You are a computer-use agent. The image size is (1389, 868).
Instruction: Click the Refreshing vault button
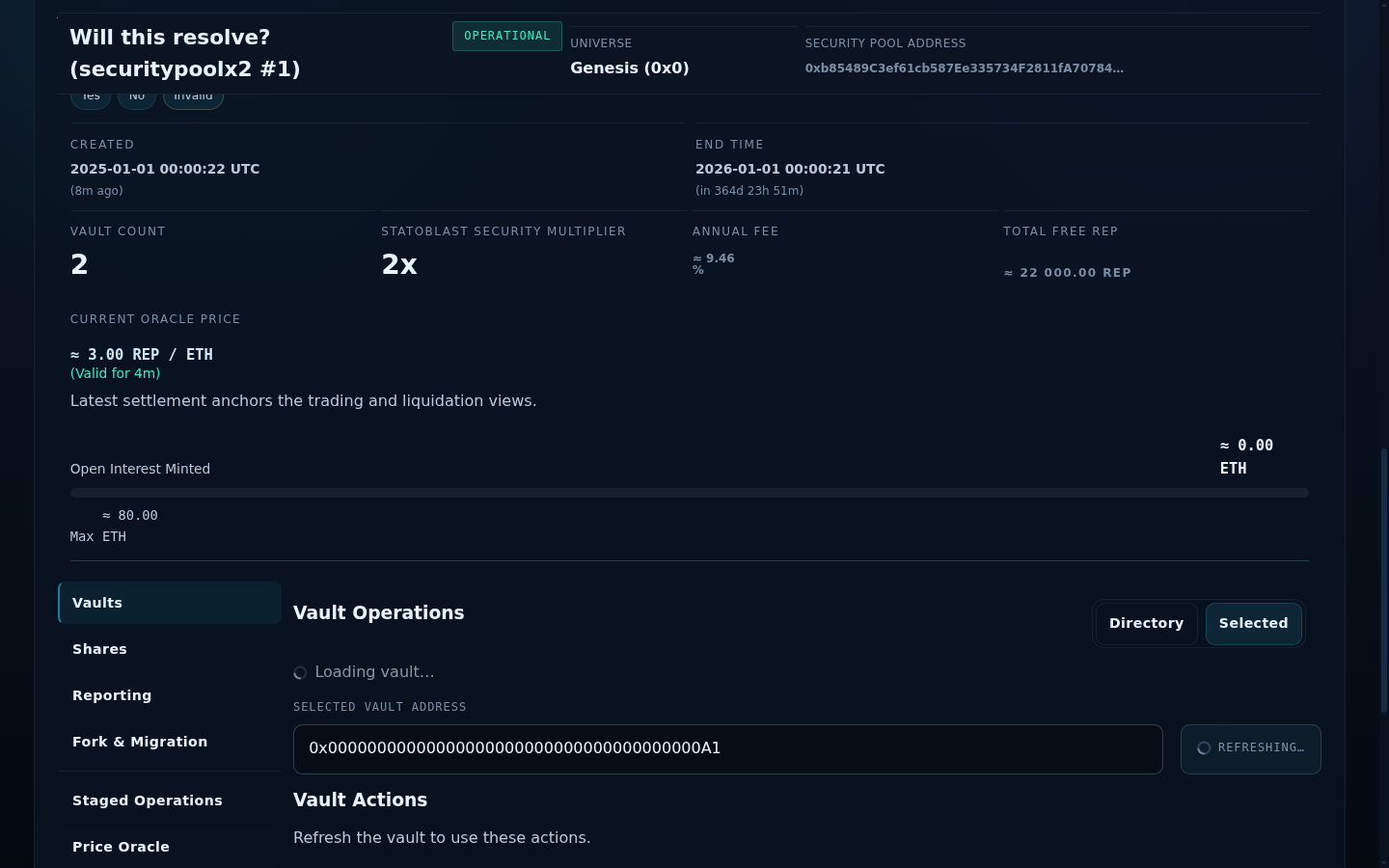(1250, 749)
